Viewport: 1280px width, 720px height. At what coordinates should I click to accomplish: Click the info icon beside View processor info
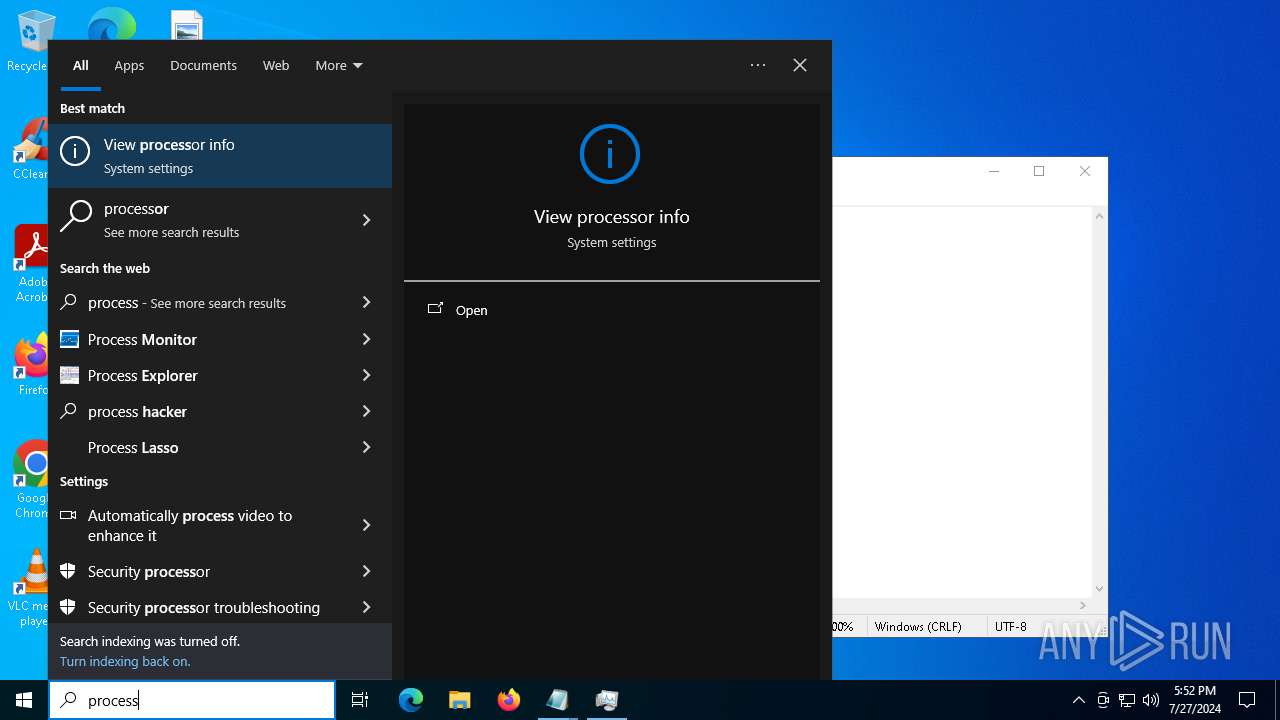tap(75, 151)
